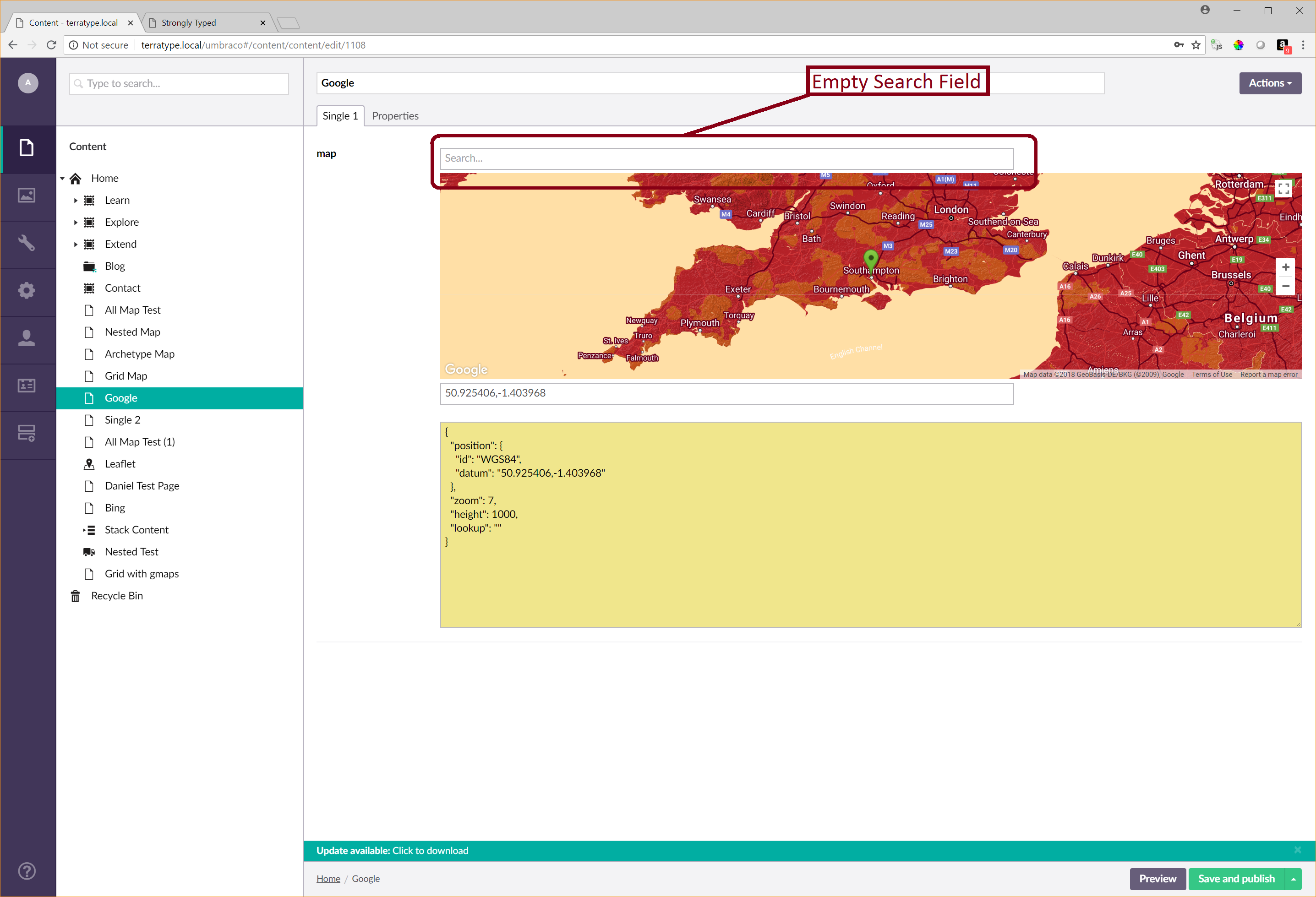Click the Home breadcrumb link
Image resolution: width=1316 pixels, height=897 pixels.
tap(328, 879)
